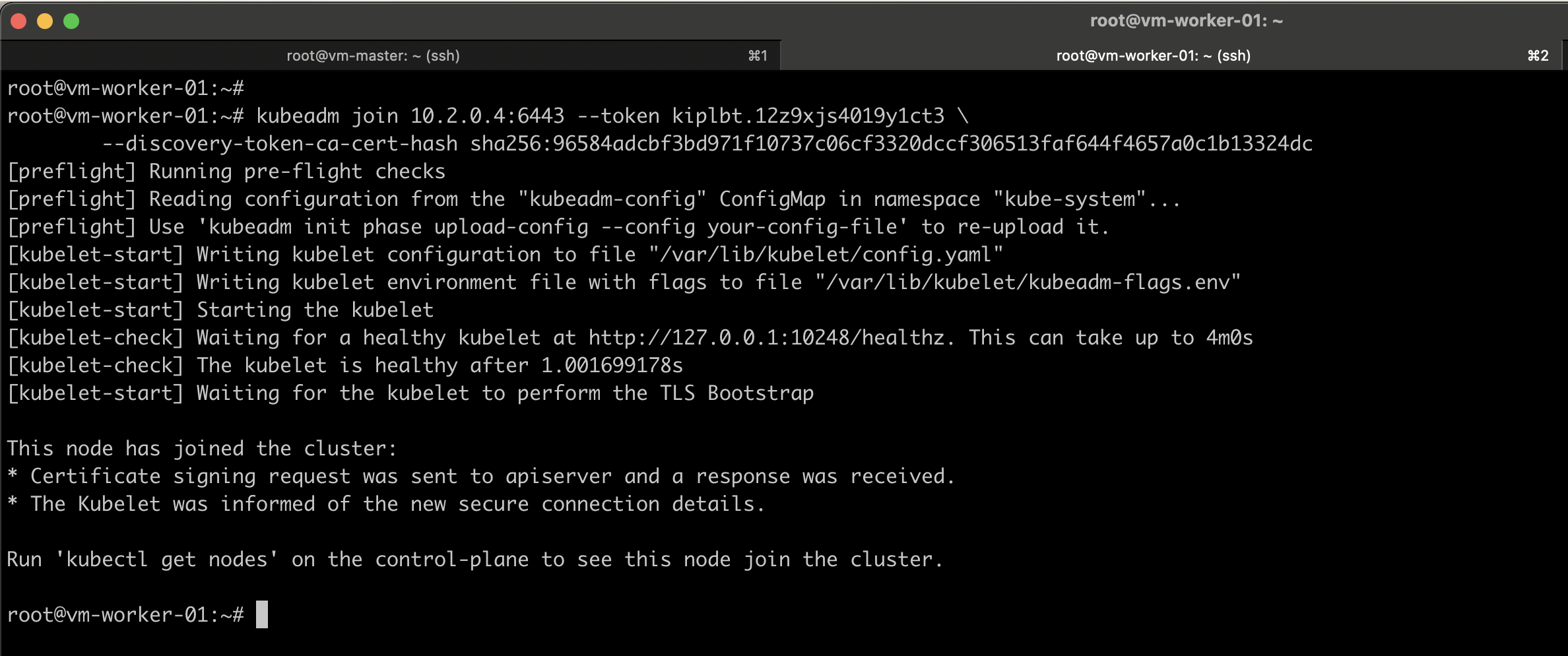The height and width of the screenshot is (656, 1568).
Task: Maximize the terminal using green button
Action: click(x=71, y=21)
